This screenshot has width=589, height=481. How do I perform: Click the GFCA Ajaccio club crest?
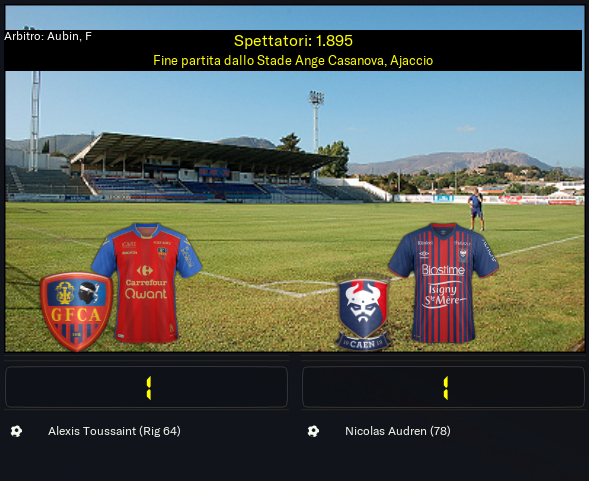[x=76, y=312]
